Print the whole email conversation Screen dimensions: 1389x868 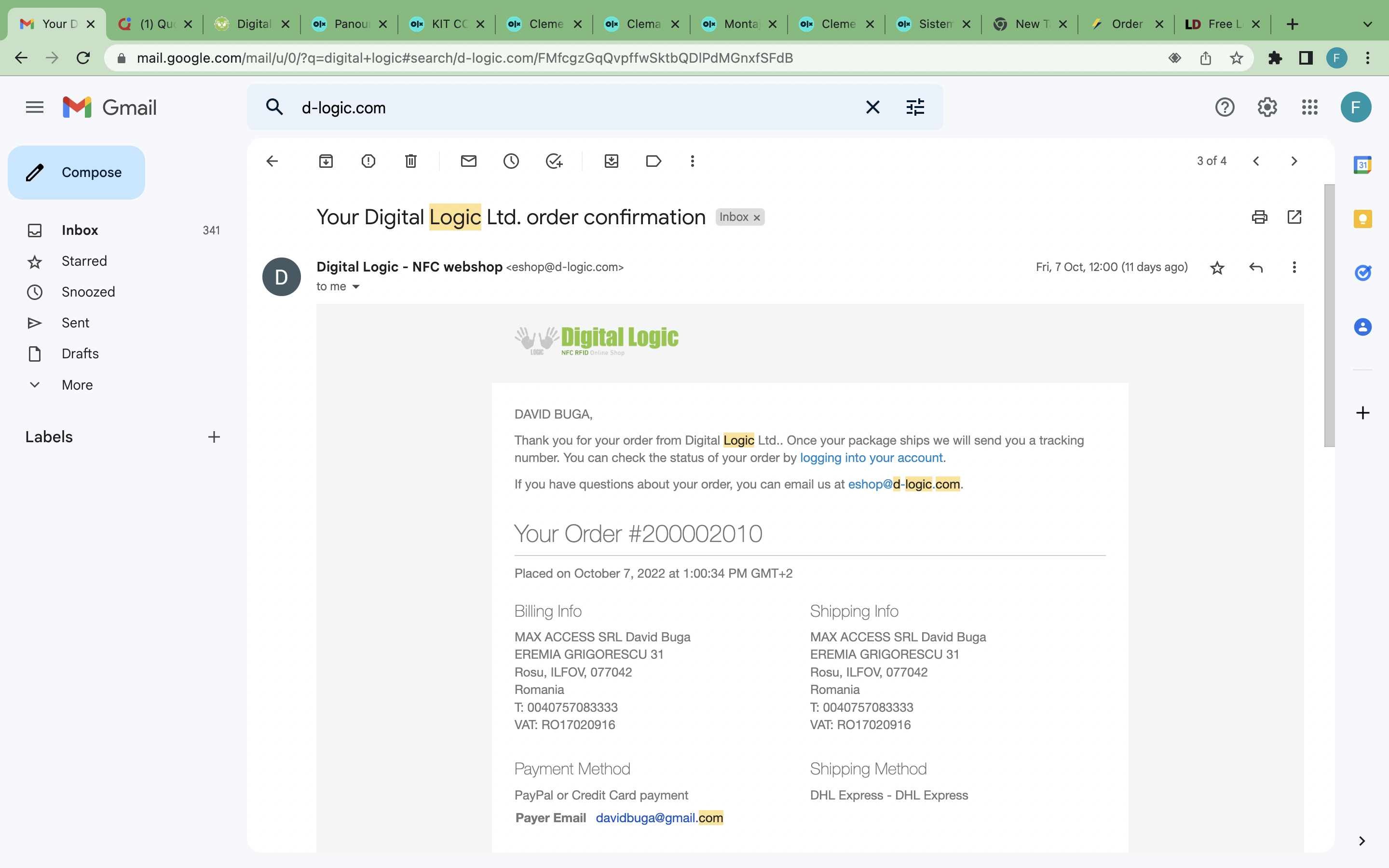click(1260, 217)
